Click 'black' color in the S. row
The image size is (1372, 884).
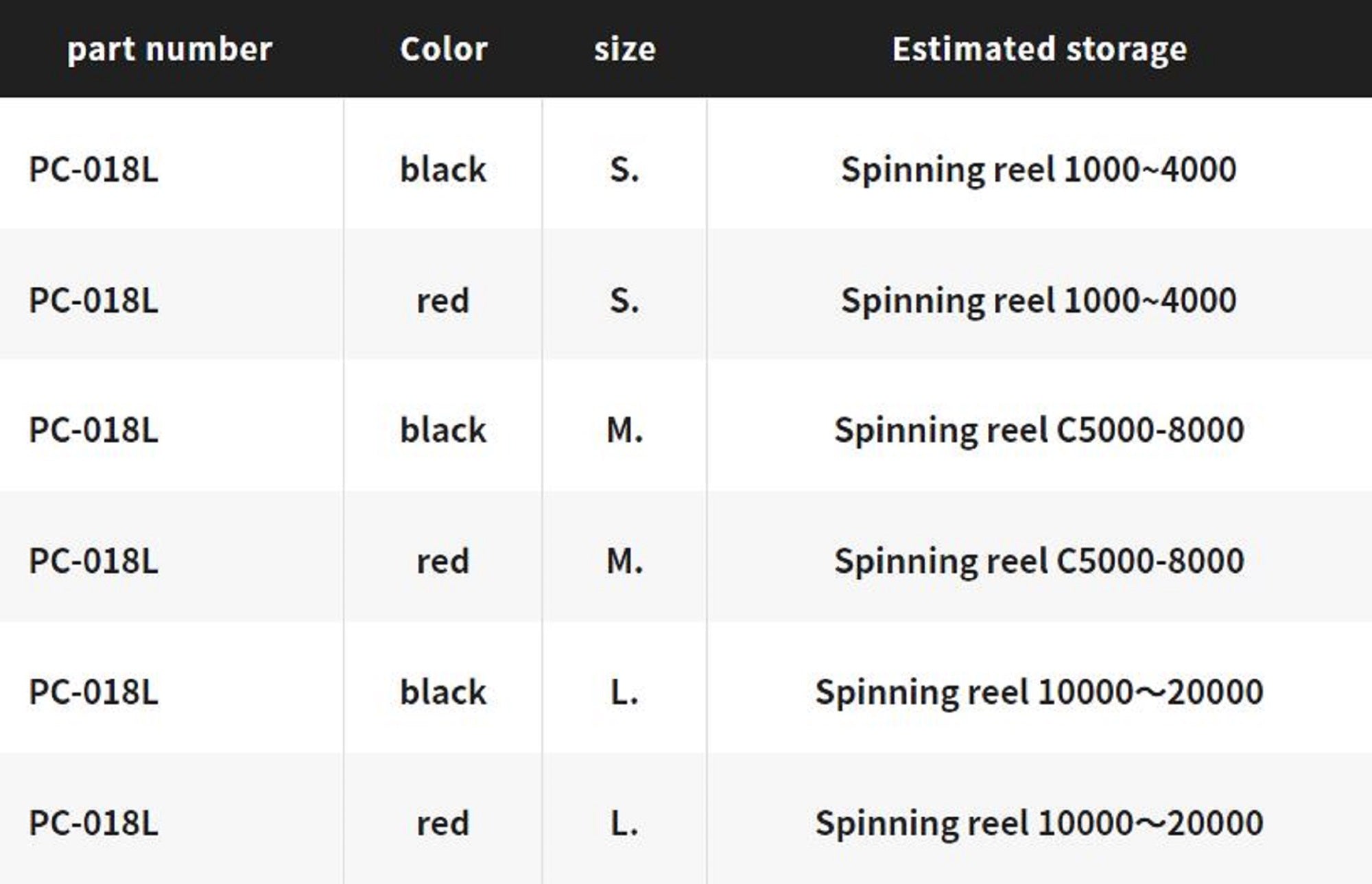pos(443,169)
